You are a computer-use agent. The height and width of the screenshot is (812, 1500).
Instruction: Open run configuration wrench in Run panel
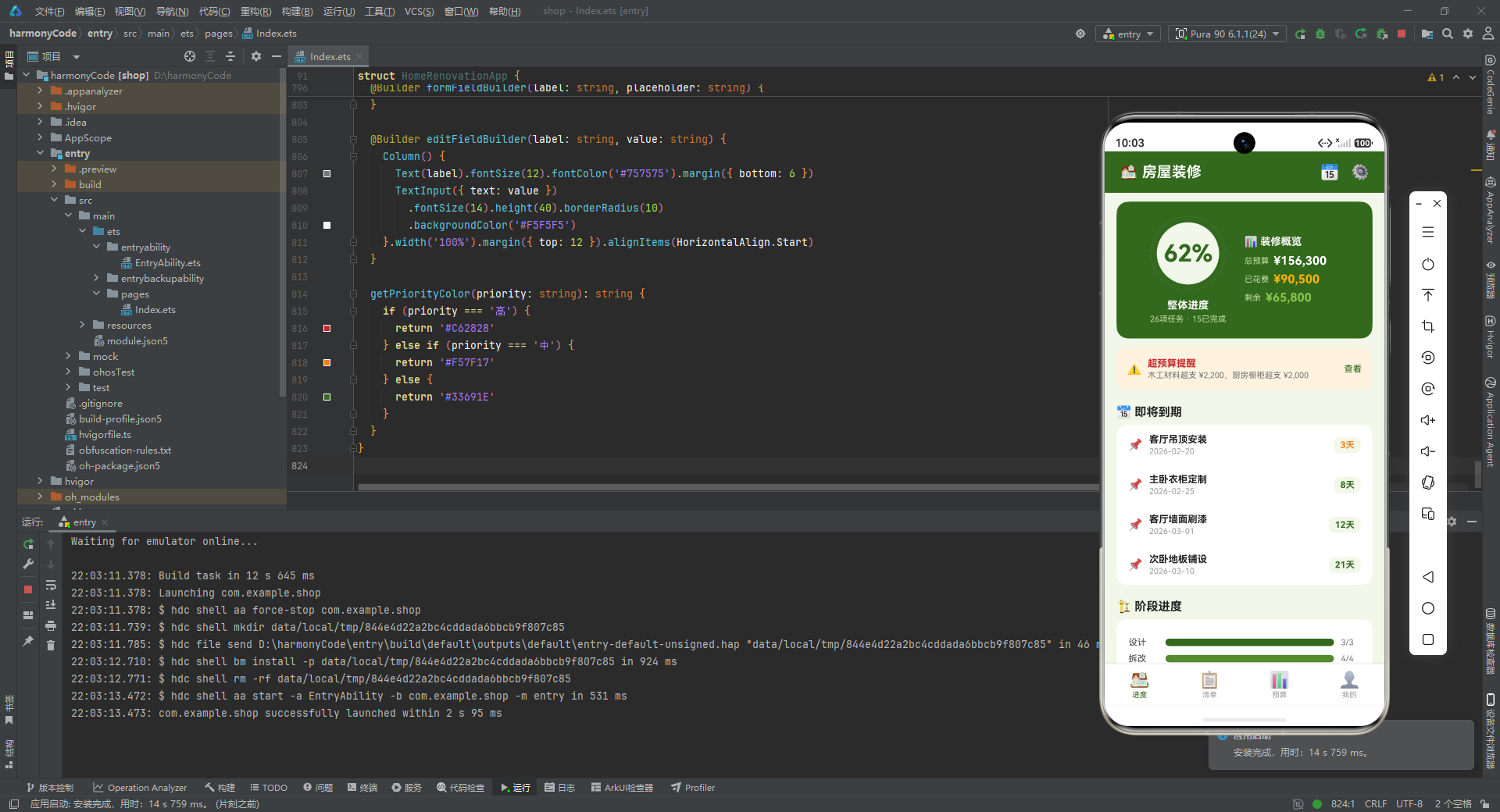pos(28,564)
